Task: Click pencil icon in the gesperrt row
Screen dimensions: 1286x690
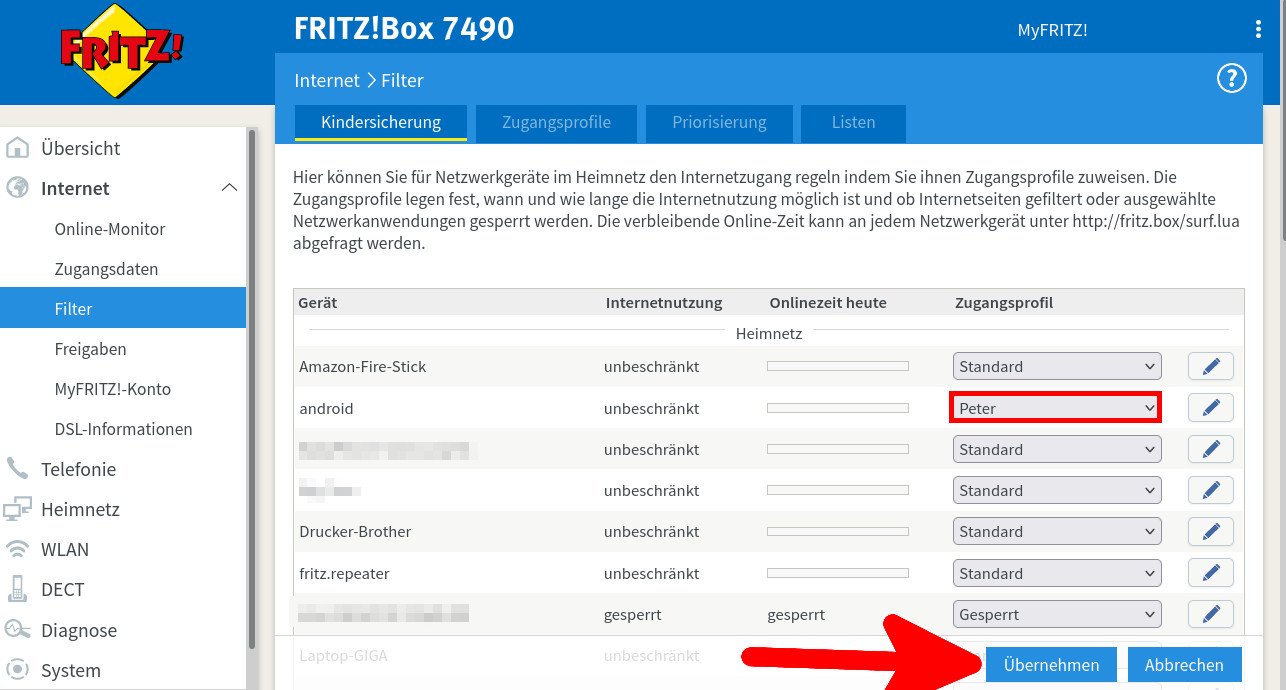Action: pyautogui.click(x=1211, y=615)
